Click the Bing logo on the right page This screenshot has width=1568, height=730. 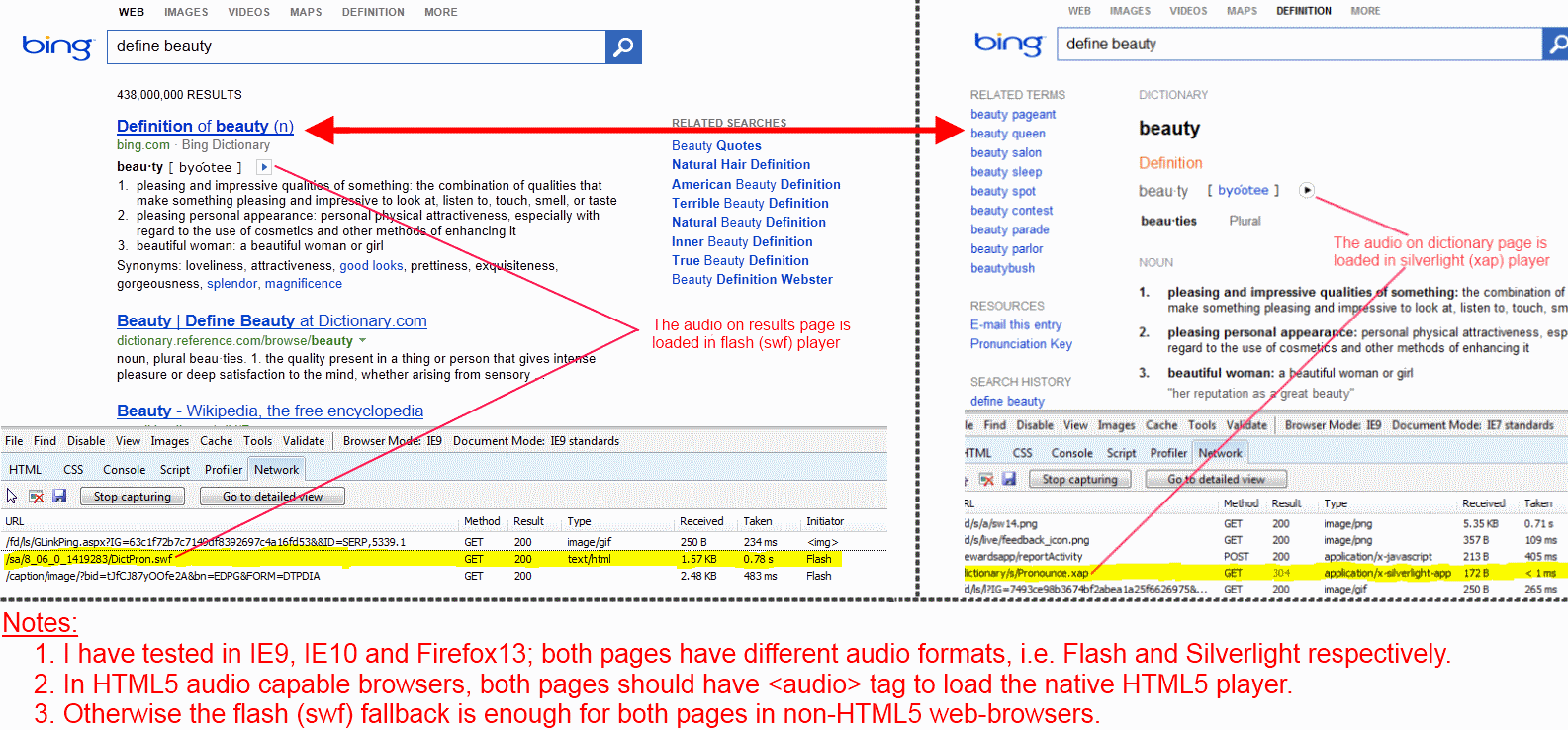[1008, 43]
